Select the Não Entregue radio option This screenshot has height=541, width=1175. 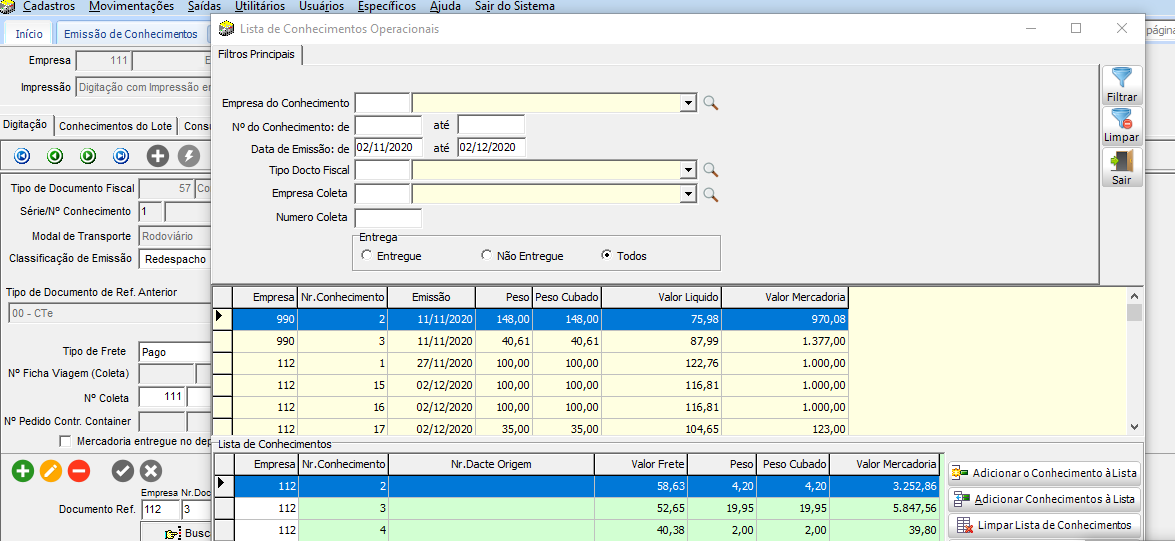pos(487,256)
